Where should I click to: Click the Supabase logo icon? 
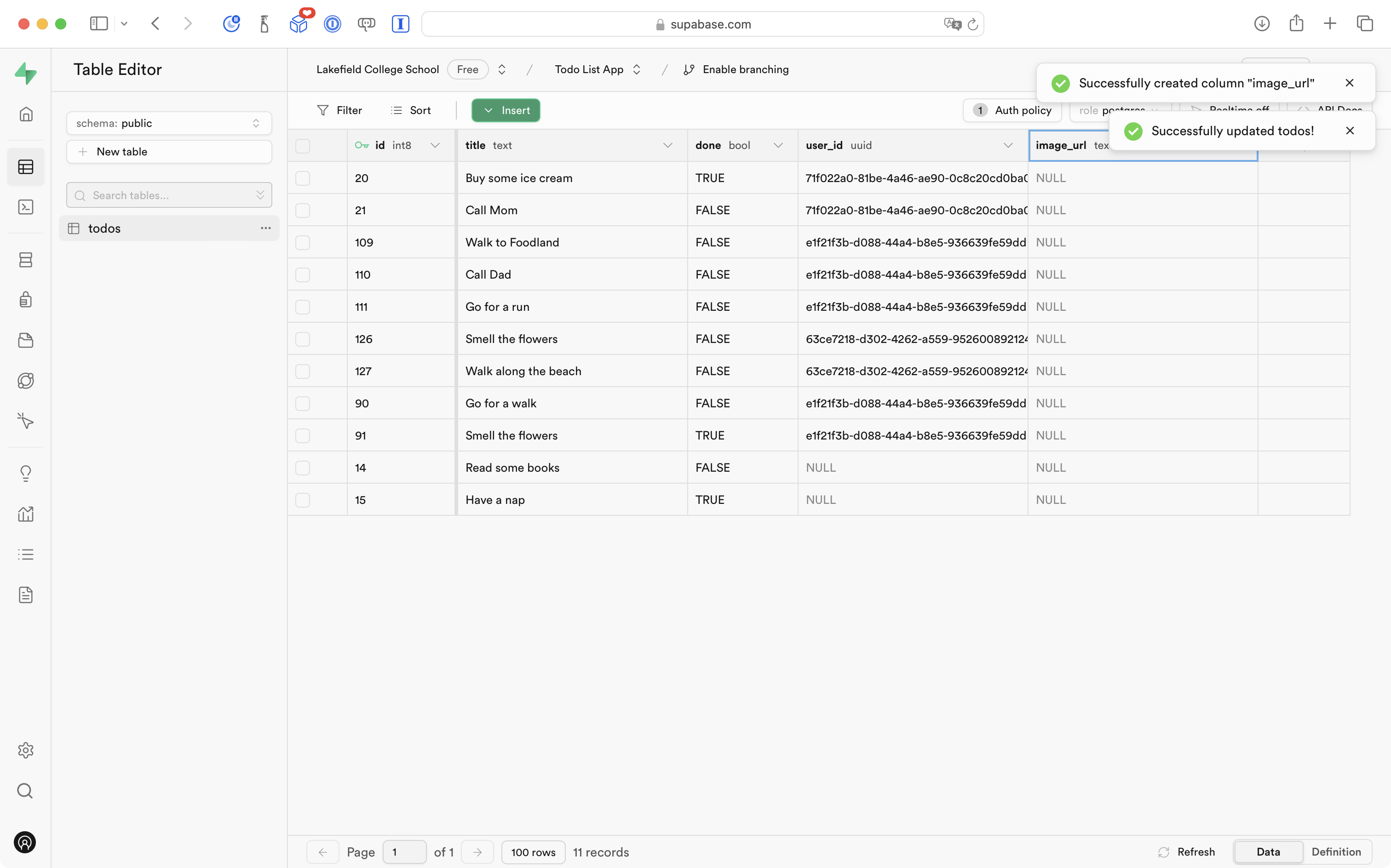(26, 73)
